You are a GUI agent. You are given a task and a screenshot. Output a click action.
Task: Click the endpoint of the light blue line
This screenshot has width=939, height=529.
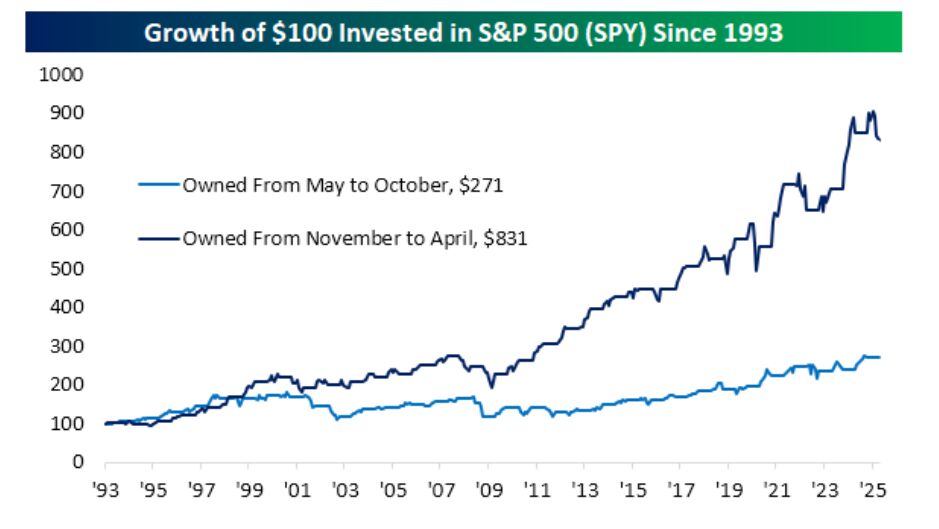[879, 357]
